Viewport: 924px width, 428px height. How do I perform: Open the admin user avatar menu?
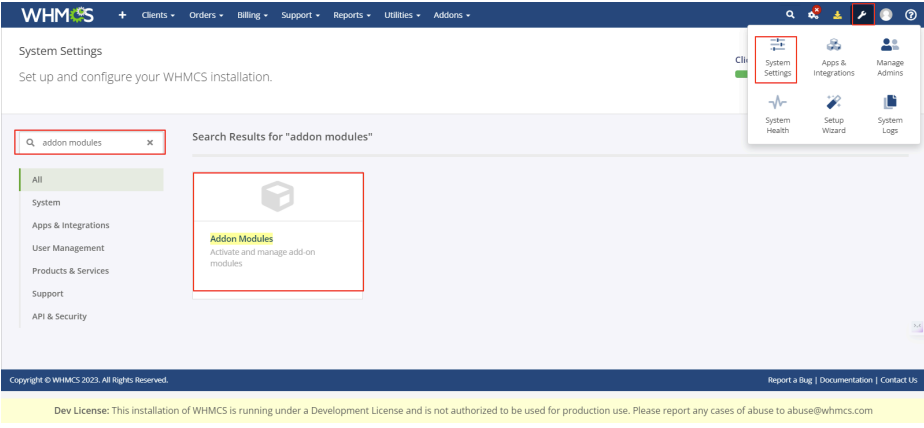(x=886, y=15)
